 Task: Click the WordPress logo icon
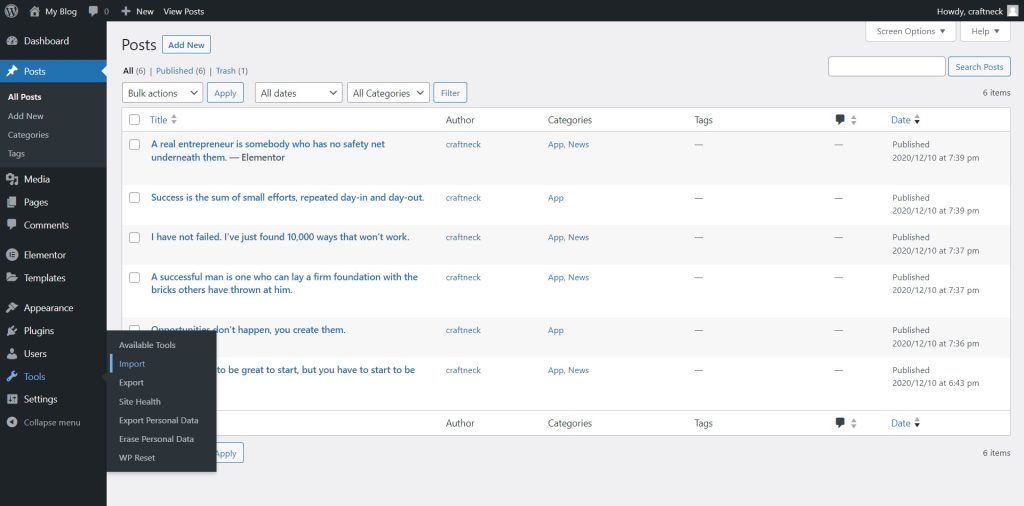click(x=11, y=11)
